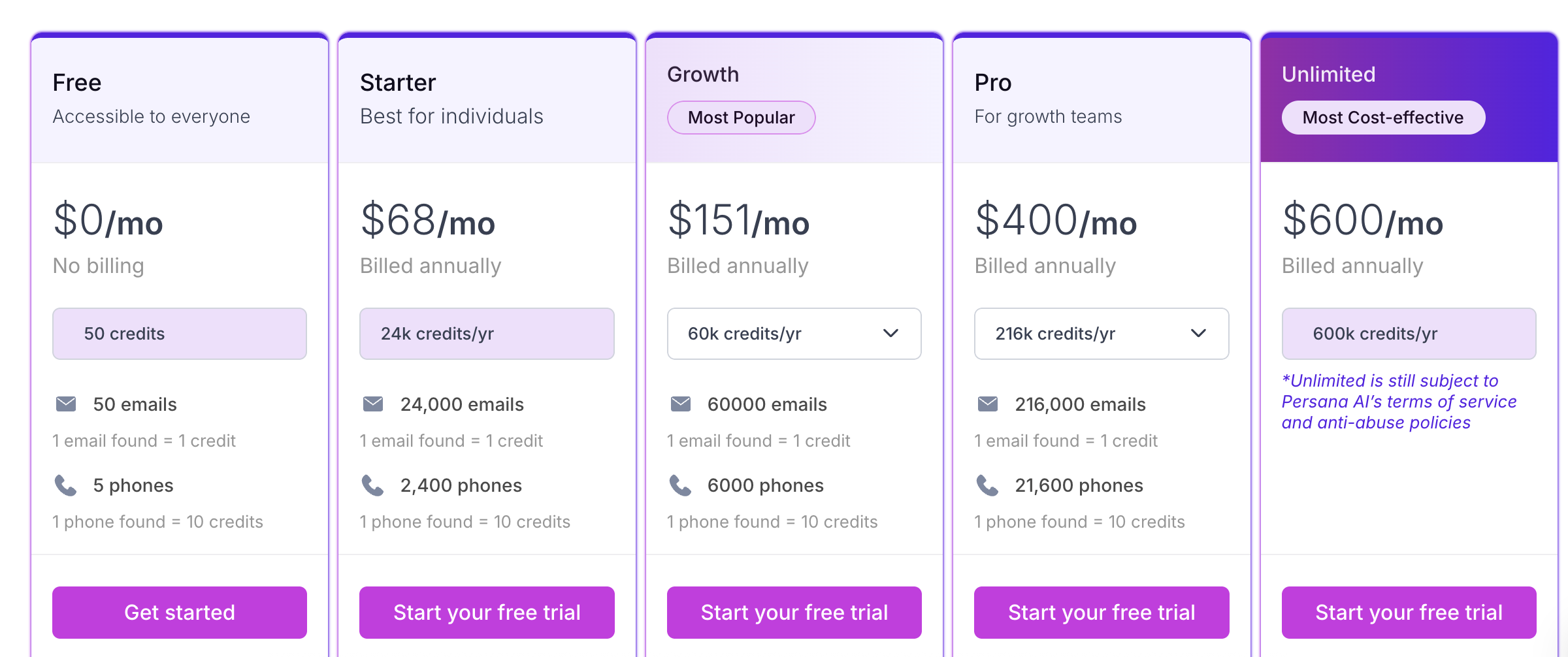Click the envelope icon in Free plan
The image size is (1568, 657).
[66, 404]
